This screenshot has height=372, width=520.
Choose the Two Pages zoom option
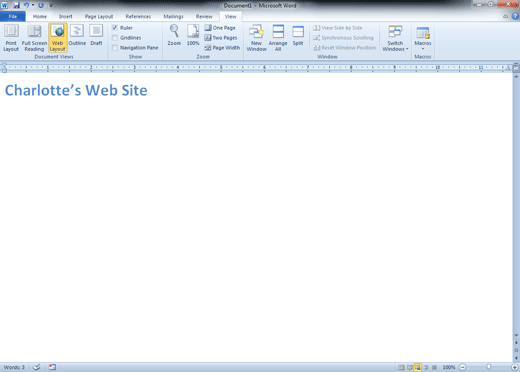(x=221, y=38)
